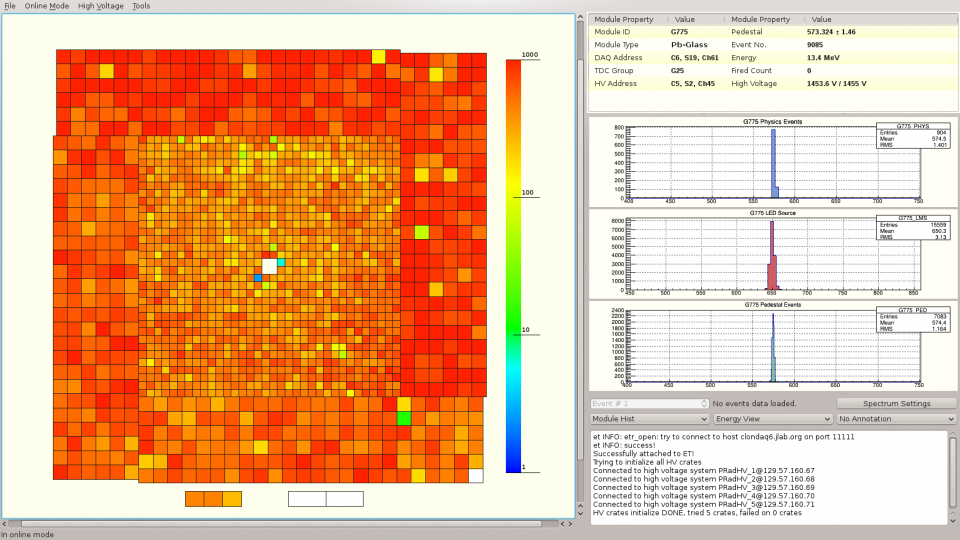Click the left scroll arrow under detector view
Screen dimensions: 960x540
[4, 524]
